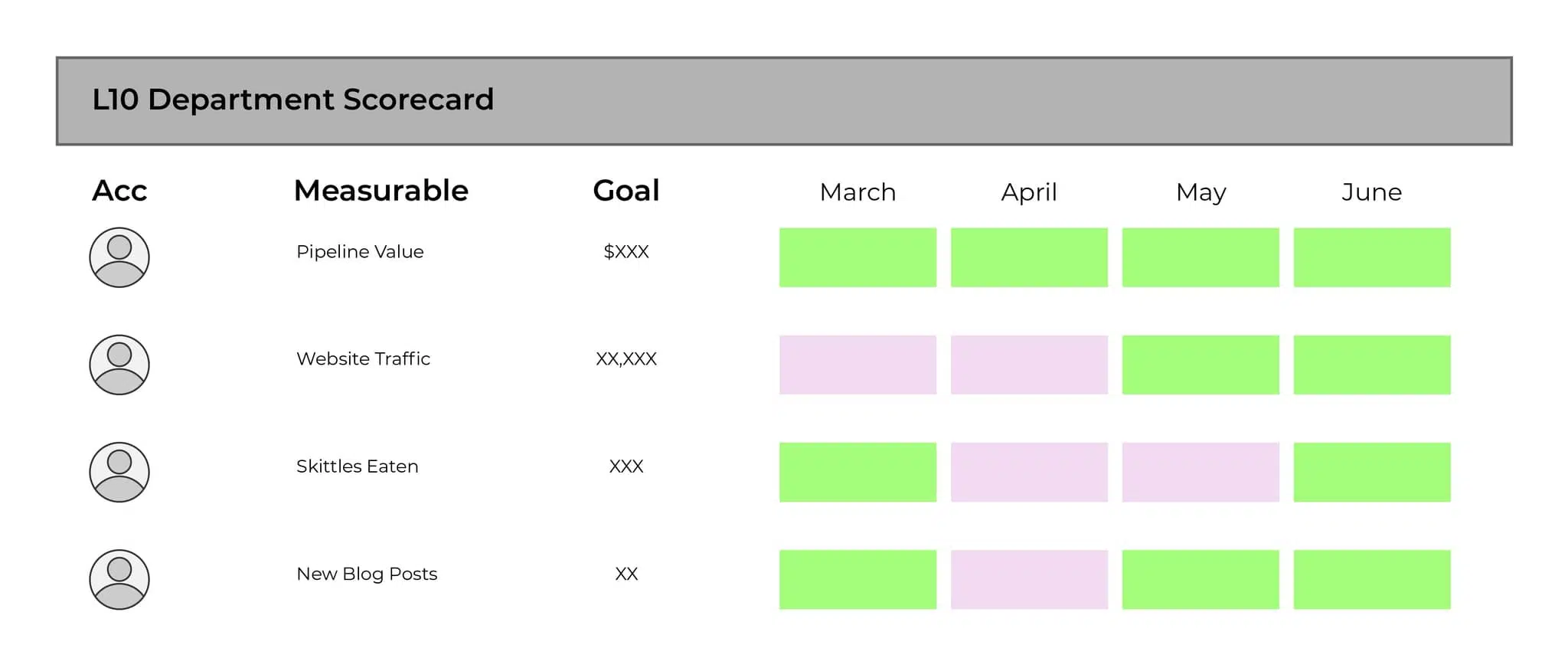Image resolution: width=1568 pixels, height=671 pixels.
Task: Click the avatar icon for Pipeline Value
Action: point(119,257)
